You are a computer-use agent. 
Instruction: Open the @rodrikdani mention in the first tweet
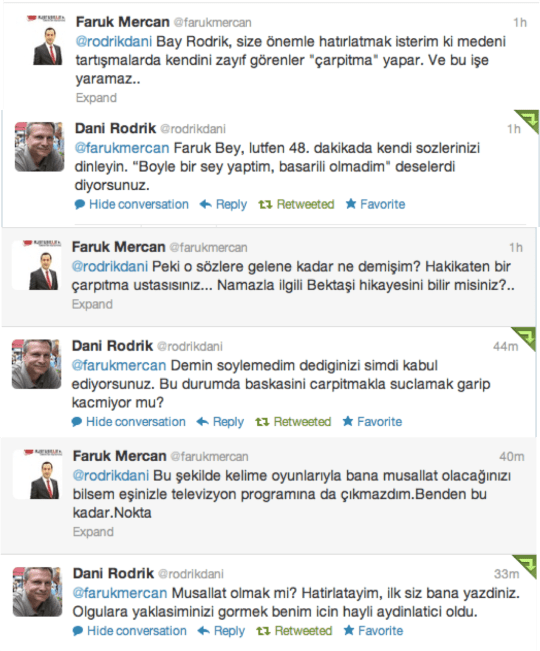pos(114,42)
